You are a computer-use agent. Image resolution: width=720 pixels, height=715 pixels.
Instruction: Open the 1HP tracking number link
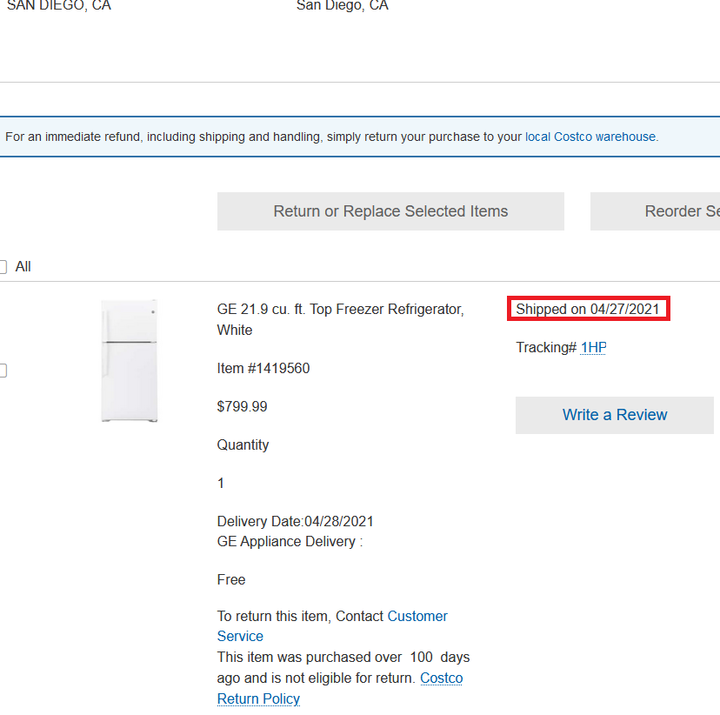click(593, 348)
